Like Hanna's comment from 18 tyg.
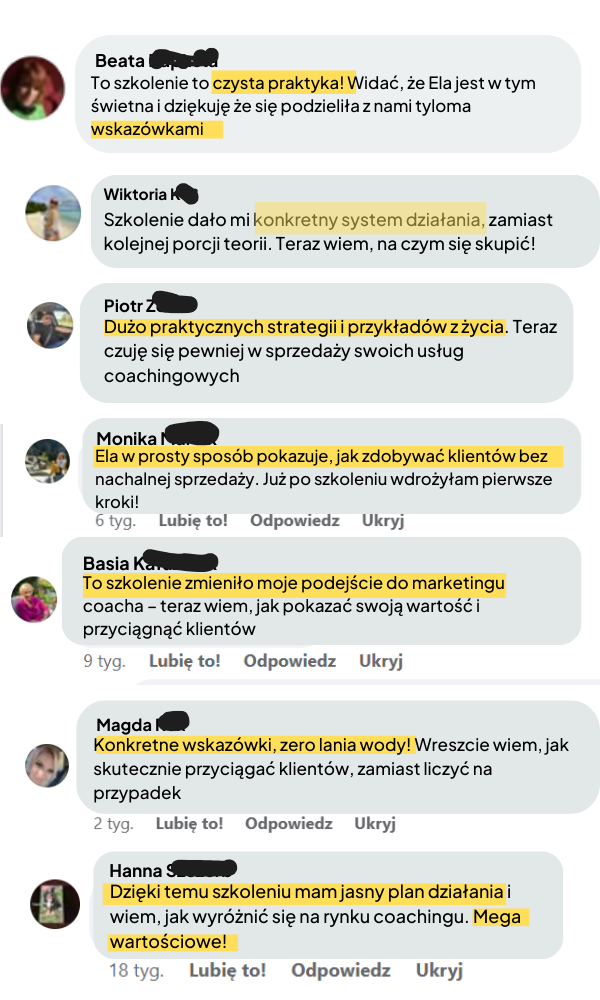The width and height of the screenshot is (600, 1000). point(228,970)
